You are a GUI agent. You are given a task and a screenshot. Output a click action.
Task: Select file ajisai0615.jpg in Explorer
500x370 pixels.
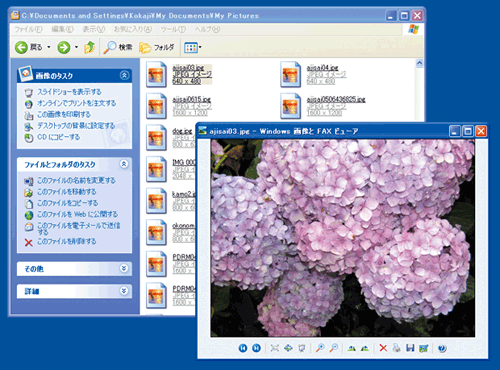[x=179, y=106]
